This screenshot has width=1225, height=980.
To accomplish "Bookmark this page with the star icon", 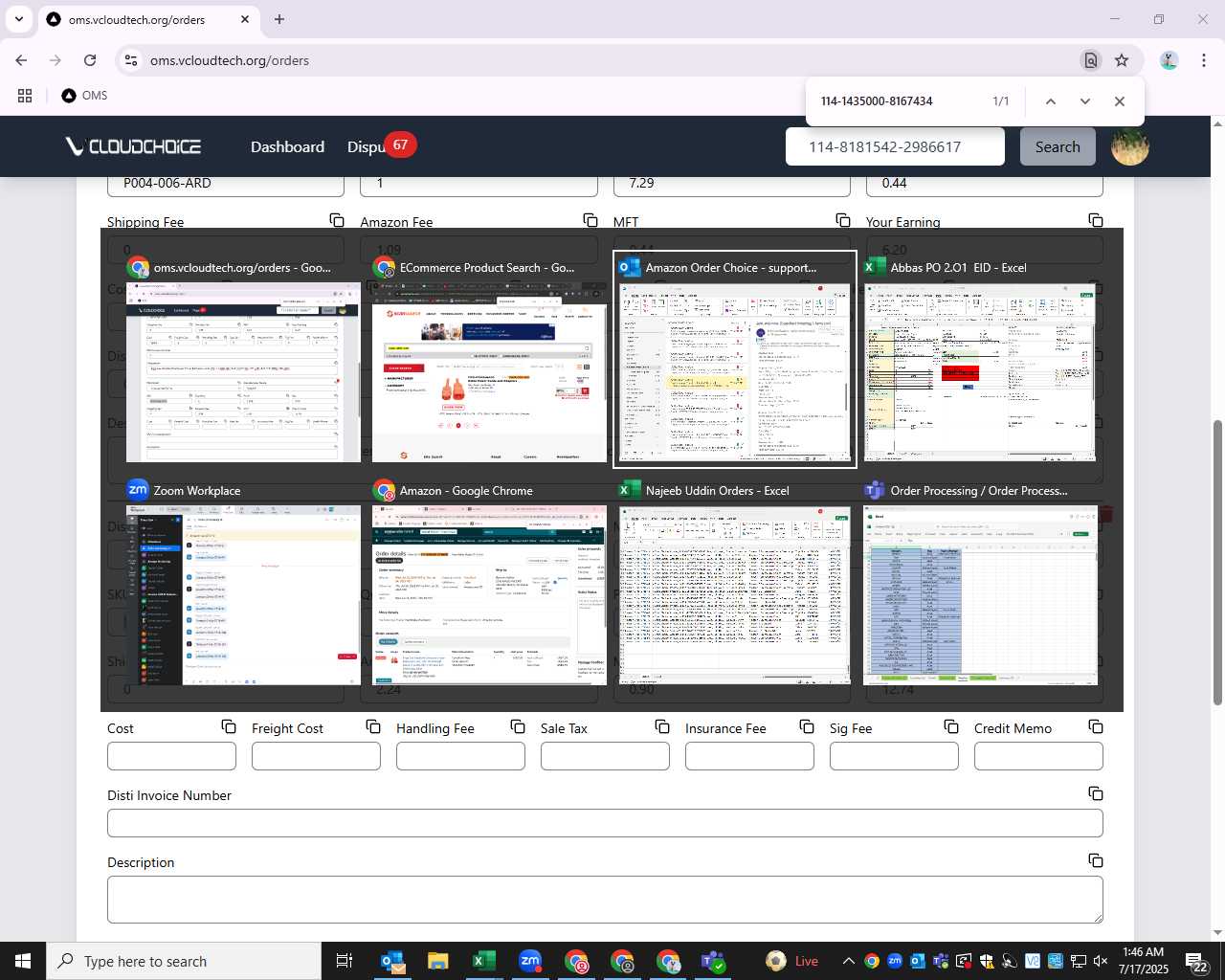I will point(1122,60).
